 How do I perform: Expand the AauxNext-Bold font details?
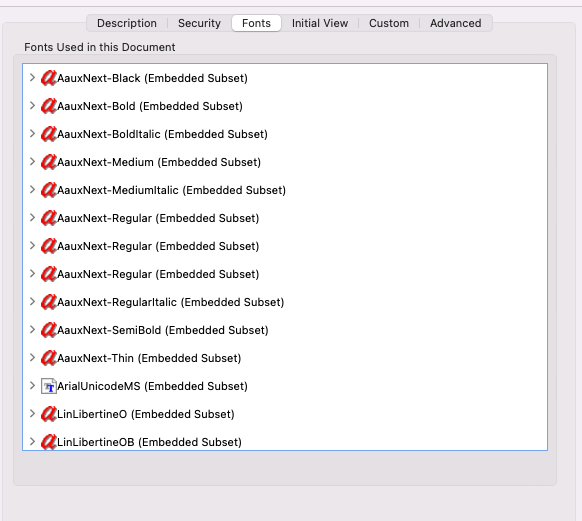[x=32, y=106]
